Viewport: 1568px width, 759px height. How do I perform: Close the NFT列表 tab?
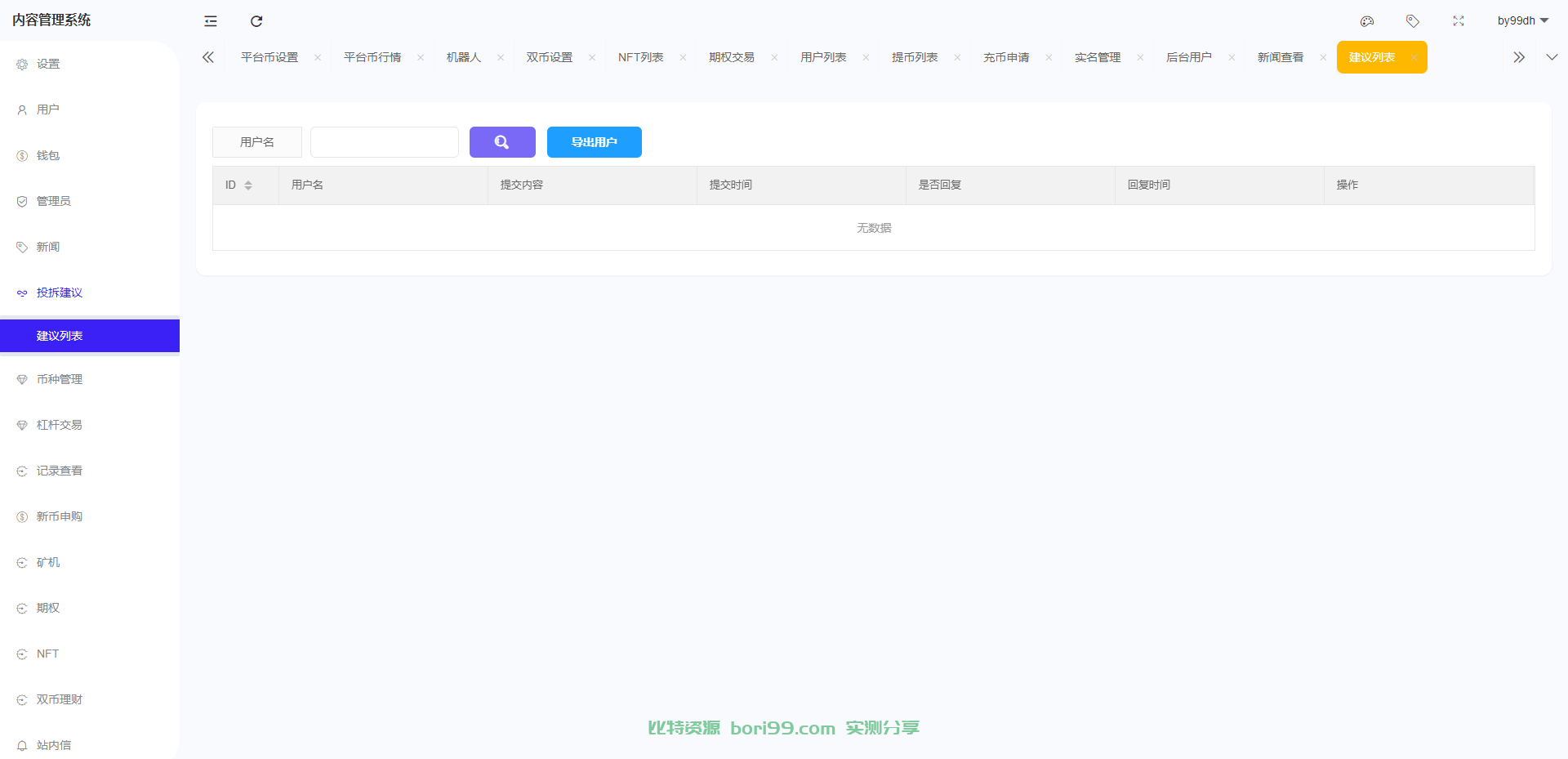pos(683,57)
